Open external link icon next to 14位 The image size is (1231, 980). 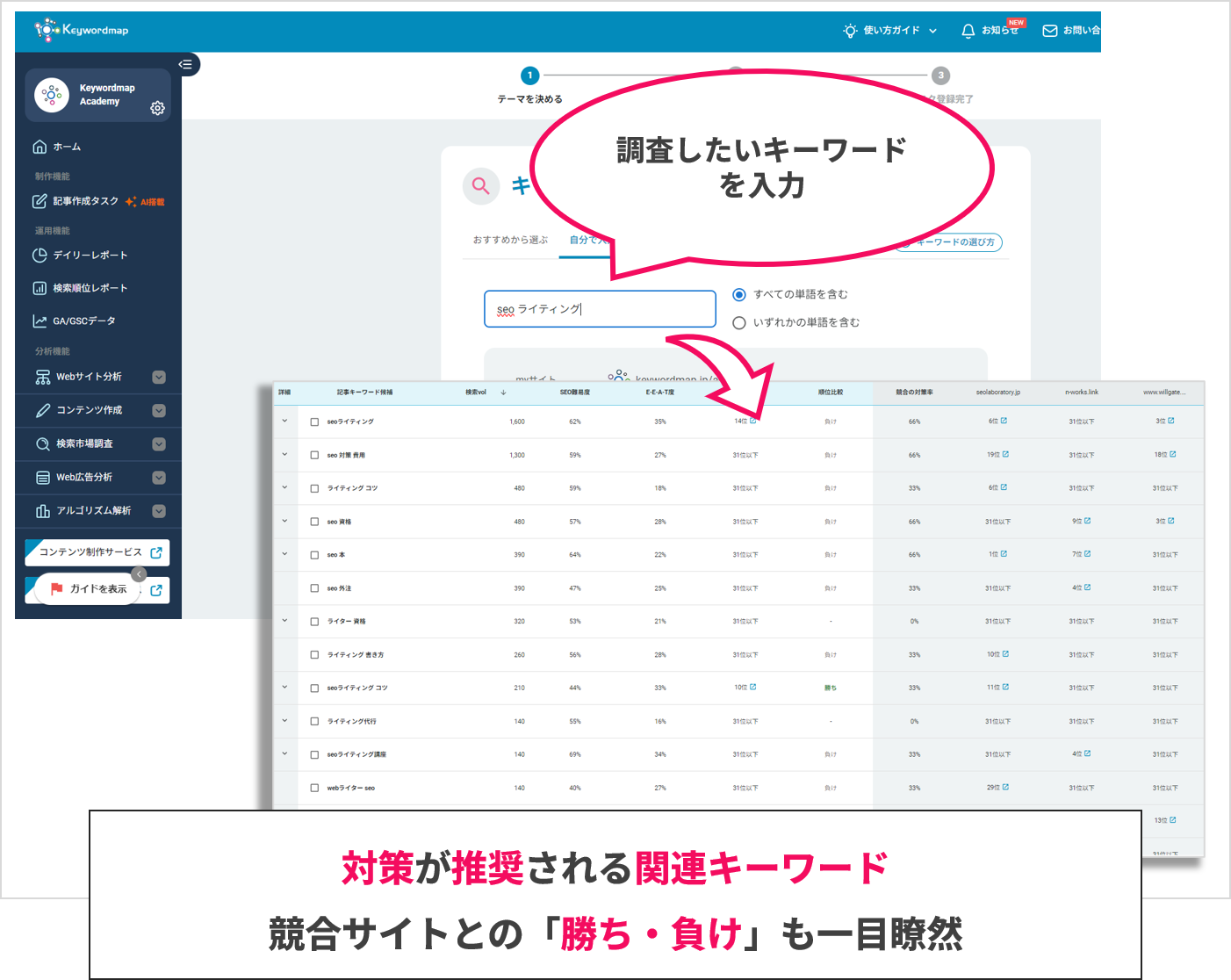tap(753, 421)
